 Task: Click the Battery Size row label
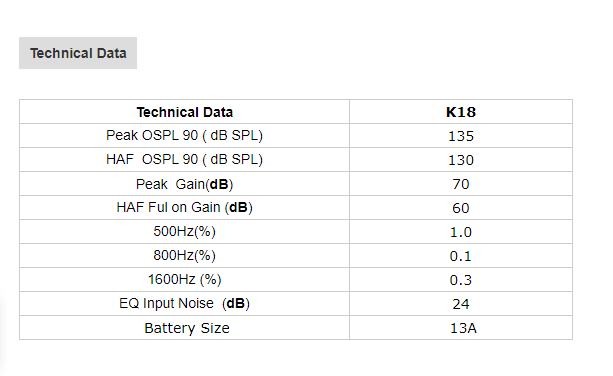point(187,328)
